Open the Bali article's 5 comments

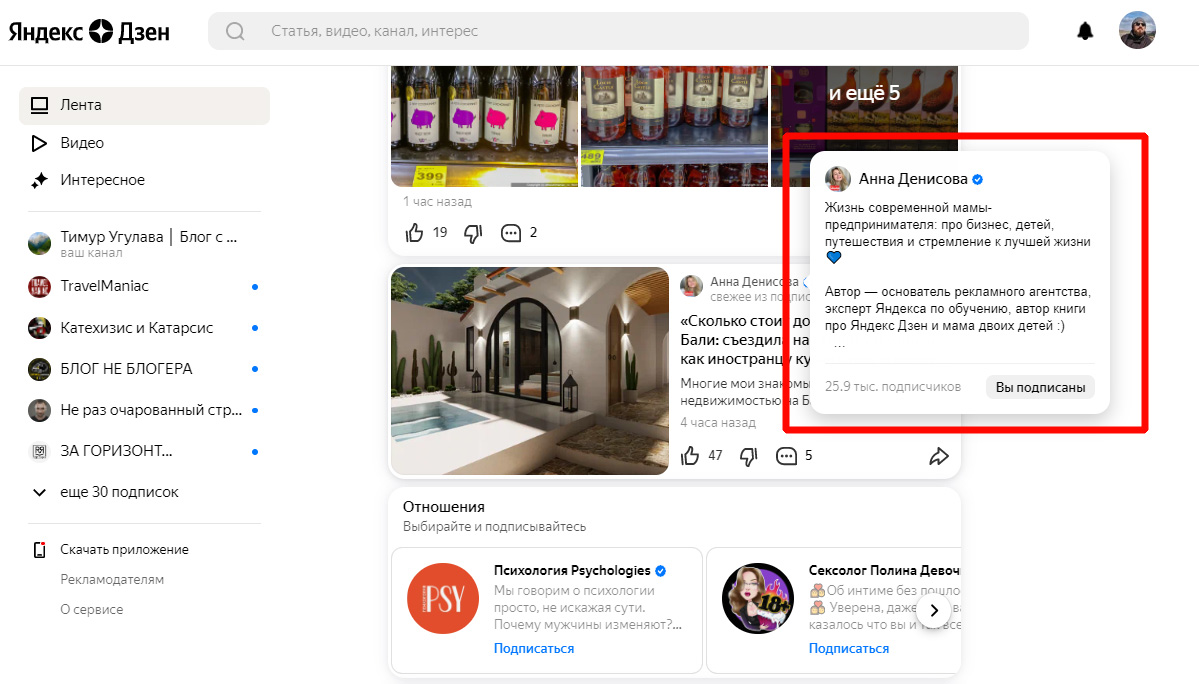(x=794, y=455)
